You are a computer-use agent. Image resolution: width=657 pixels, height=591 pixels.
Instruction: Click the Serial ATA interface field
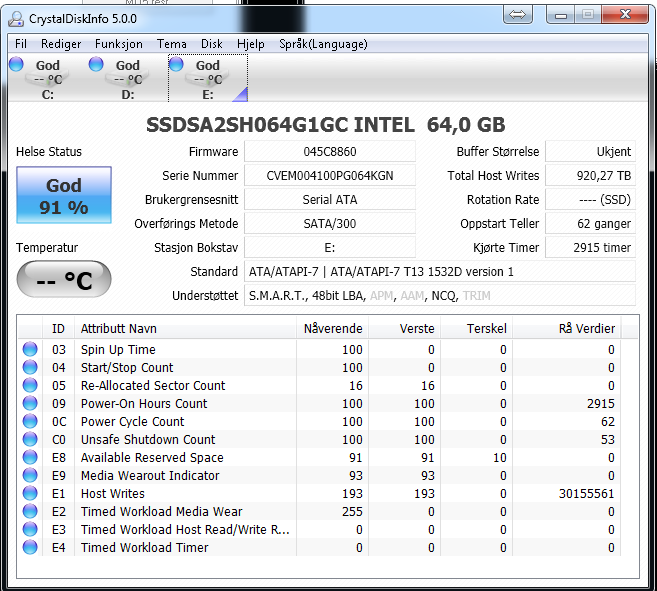(x=330, y=200)
